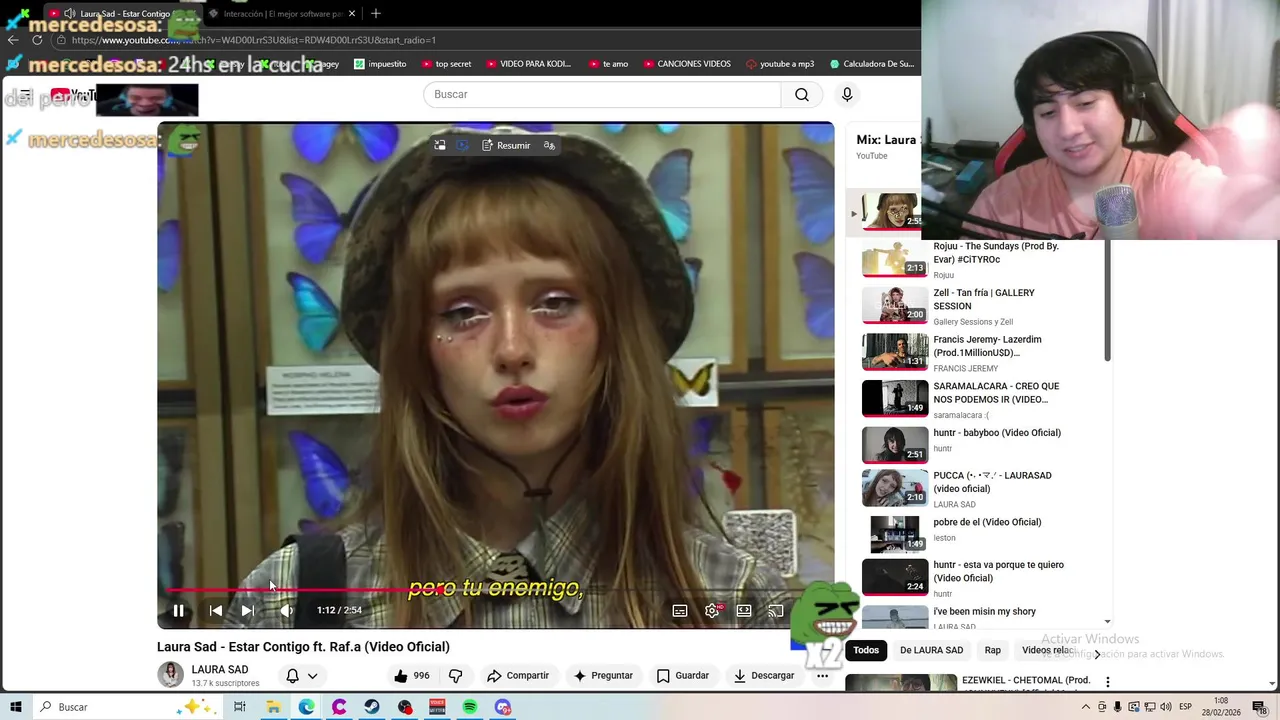Open the Preguntar AI button

pyautogui.click(x=602, y=676)
